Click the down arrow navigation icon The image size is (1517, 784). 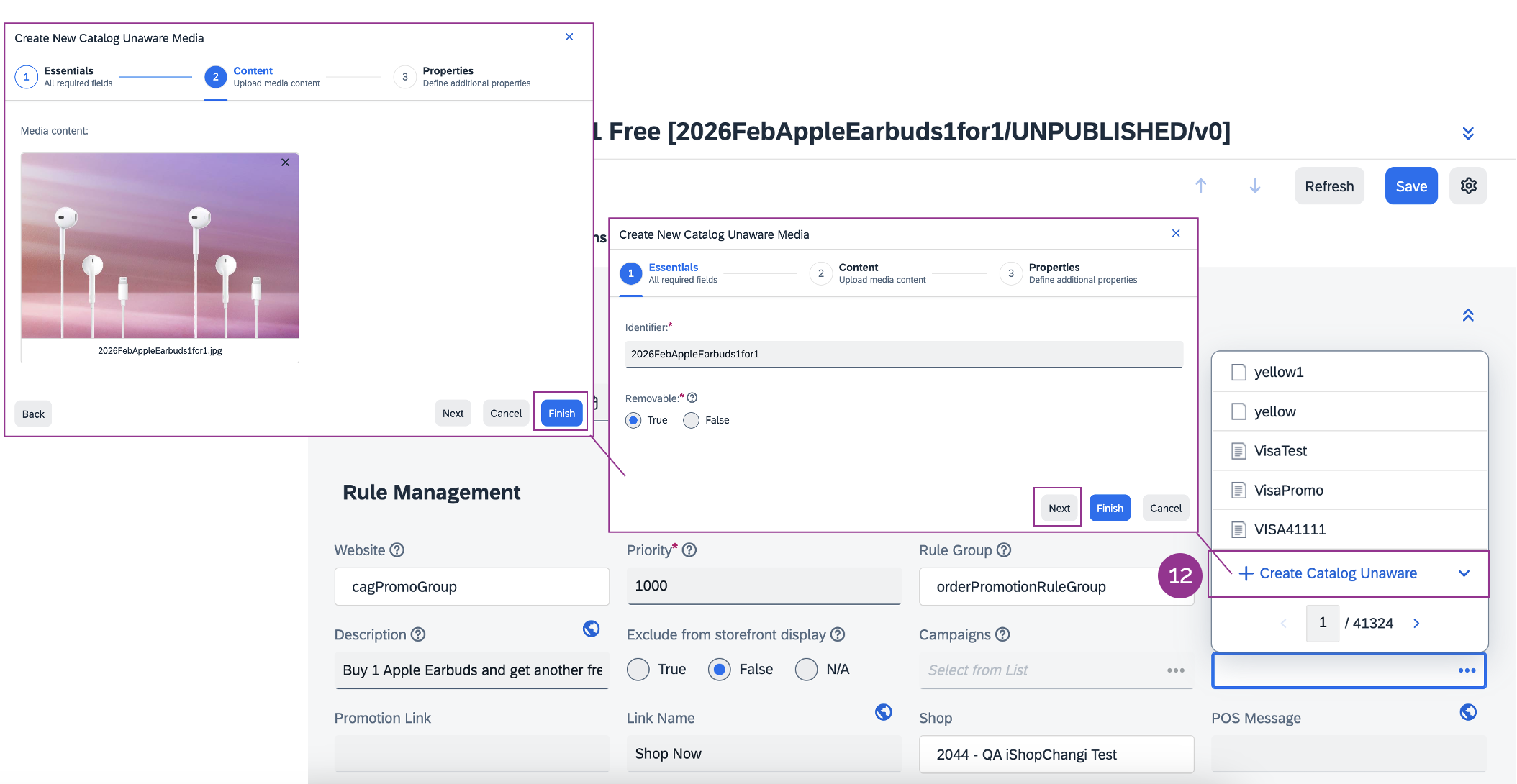[x=1254, y=186]
